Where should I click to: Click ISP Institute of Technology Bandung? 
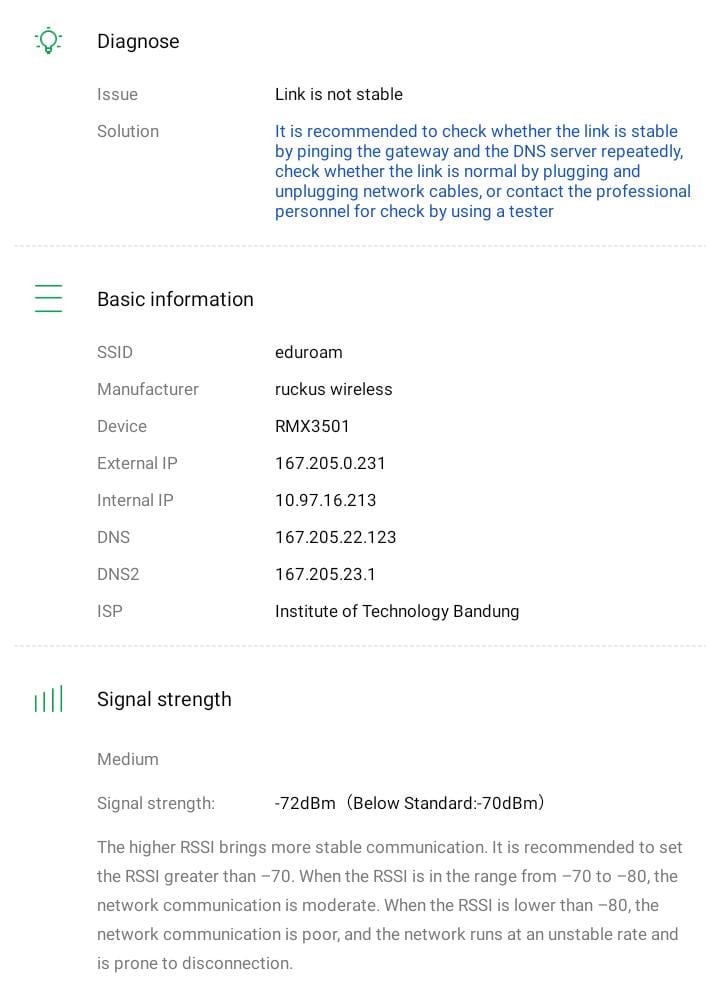click(x=397, y=611)
